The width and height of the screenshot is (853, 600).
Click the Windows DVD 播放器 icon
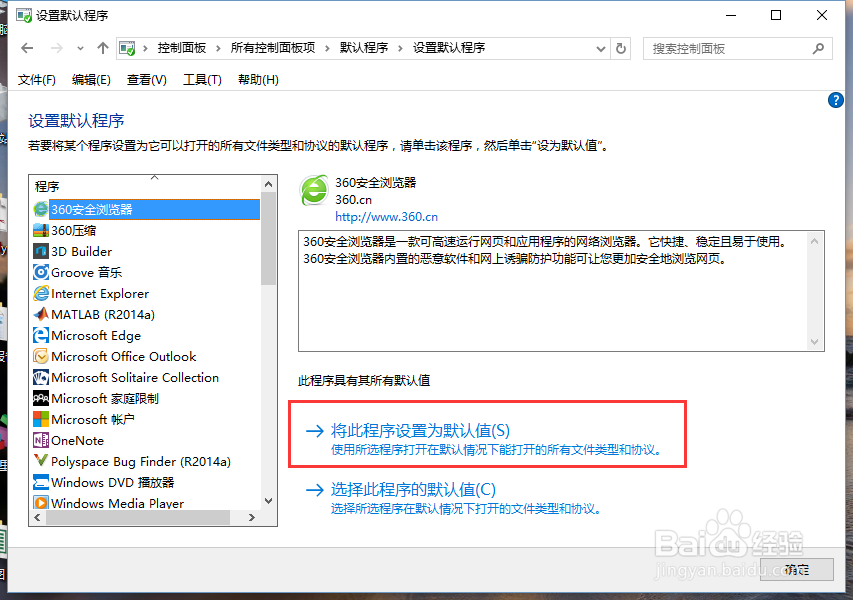click(41, 483)
